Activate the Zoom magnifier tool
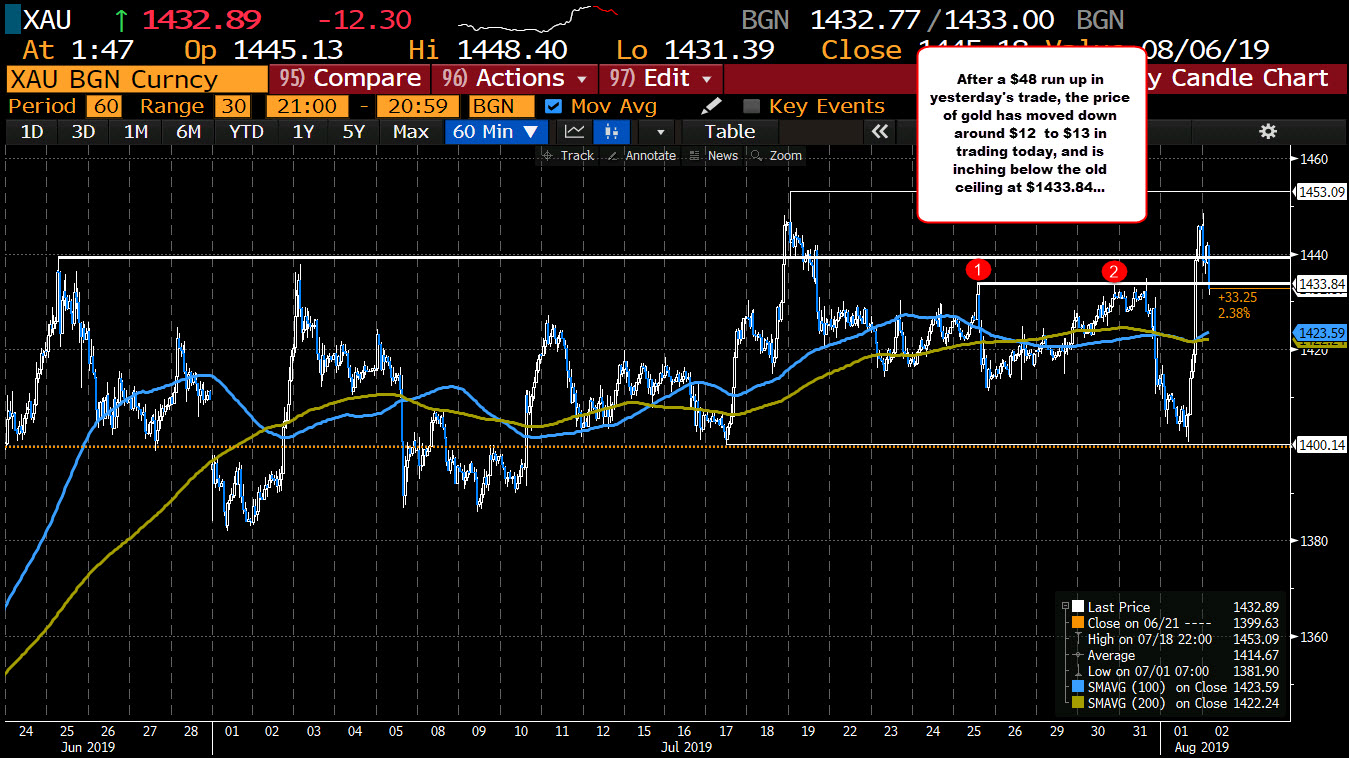The width and height of the screenshot is (1349, 758). (776, 155)
